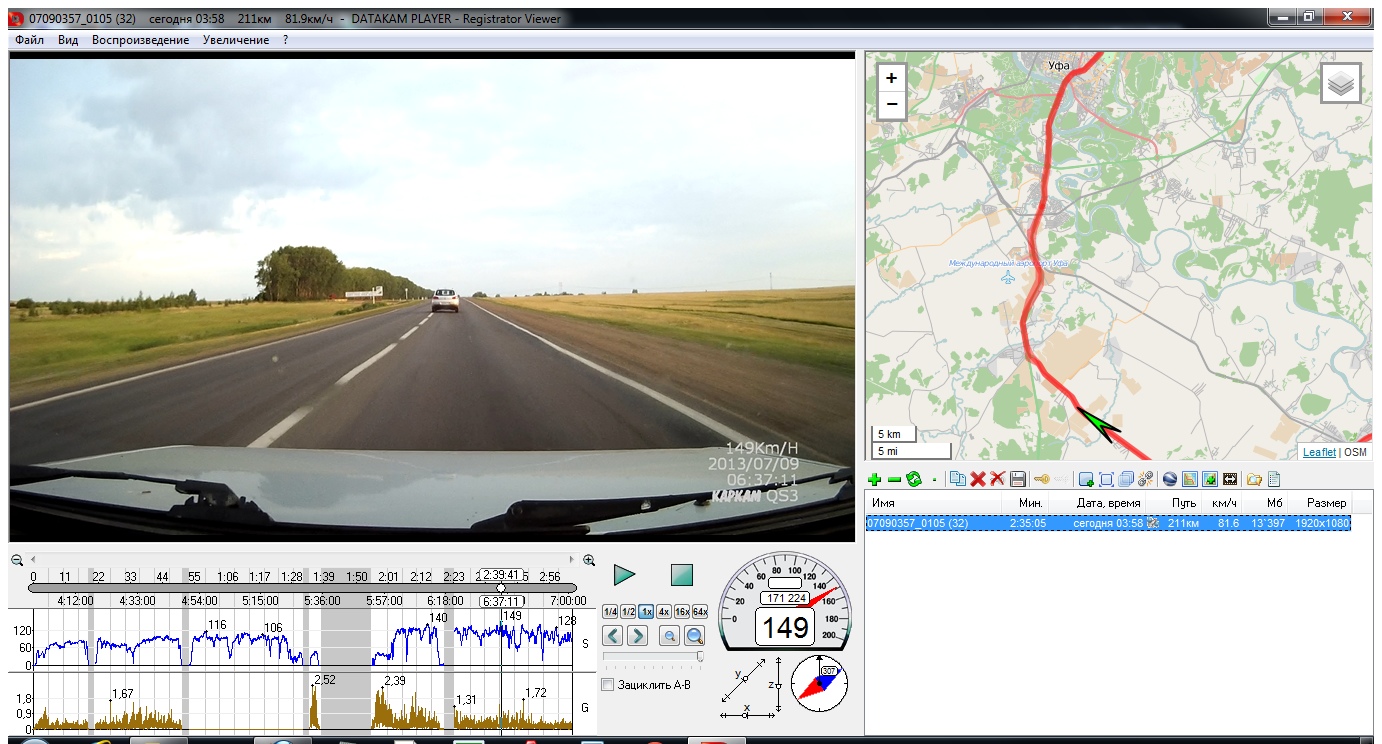This screenshot has width=1382, height=744.
Task: Set playback speed to 64x
Action: (x=699, y=612)
